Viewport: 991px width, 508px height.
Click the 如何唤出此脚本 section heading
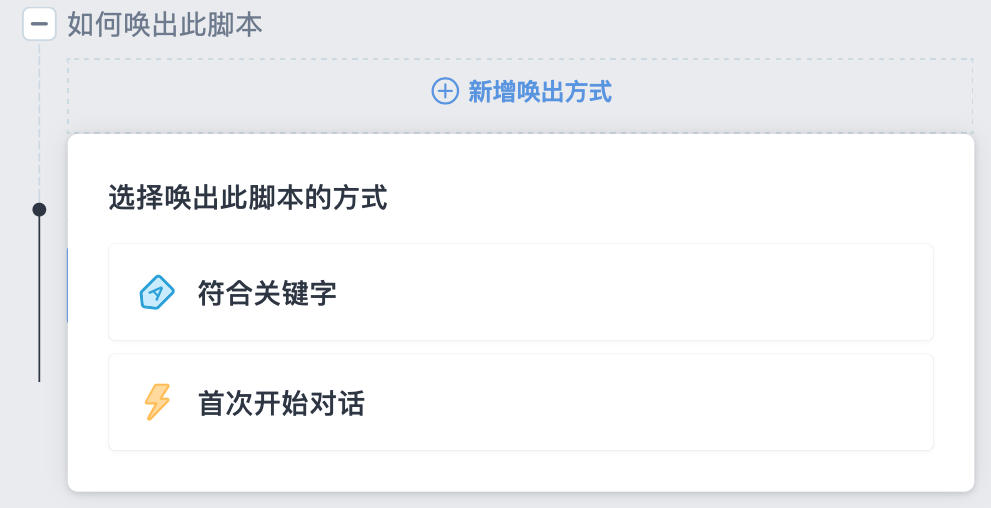click(164, 25)
